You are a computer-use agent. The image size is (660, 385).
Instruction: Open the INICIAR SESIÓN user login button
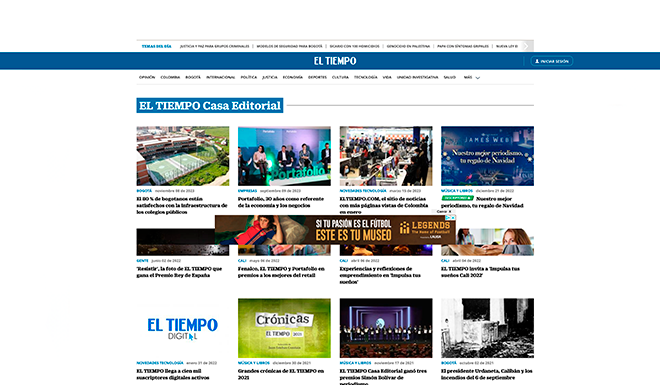(x=551, y=61)
